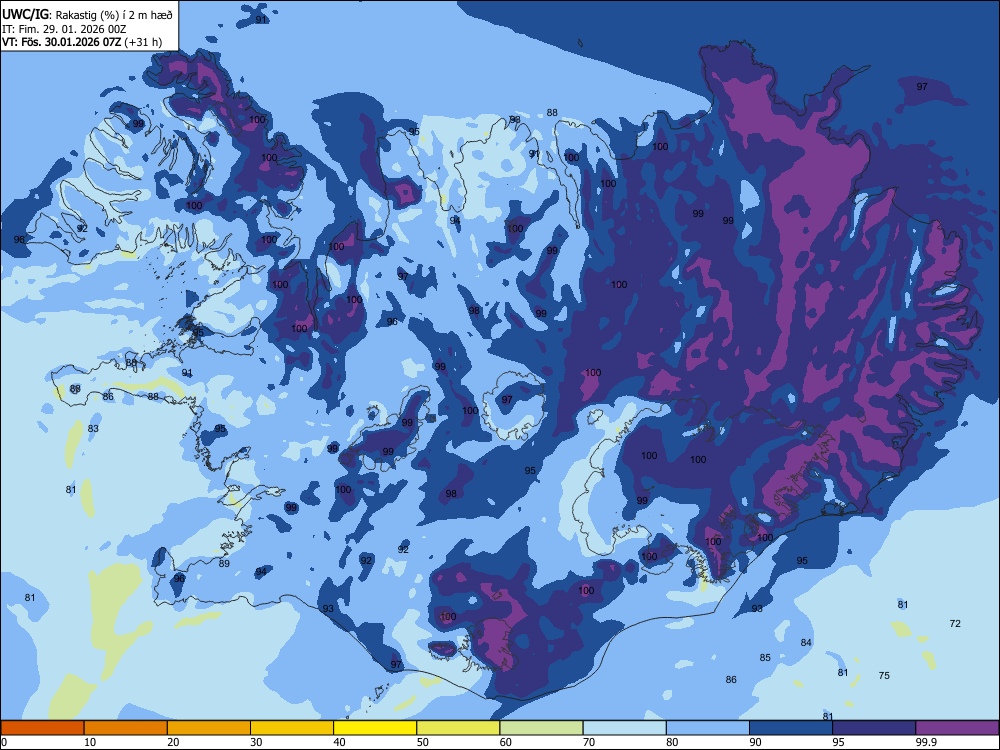Choose the medium blue 80–90 legend swatch
This screenshot has width=1000, height=750.
708,728
